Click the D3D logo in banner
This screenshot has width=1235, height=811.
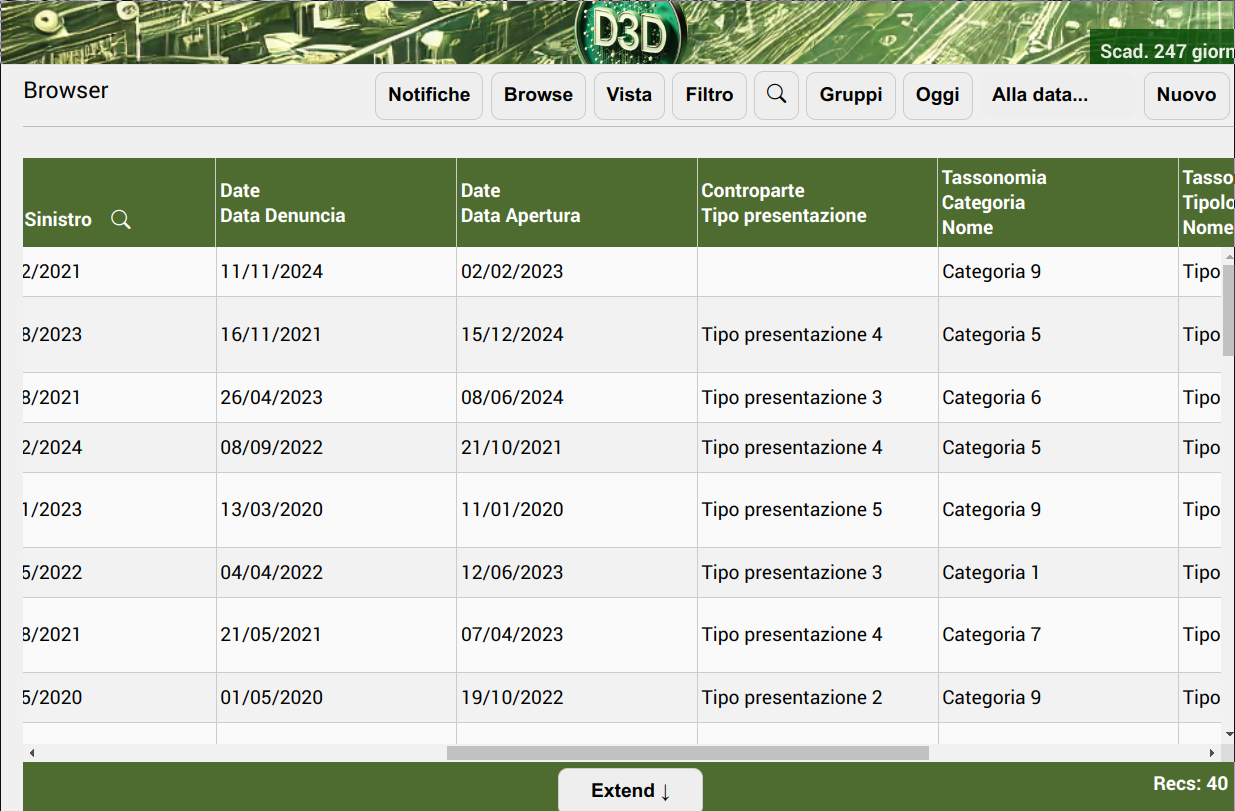[x=630, y=32]
